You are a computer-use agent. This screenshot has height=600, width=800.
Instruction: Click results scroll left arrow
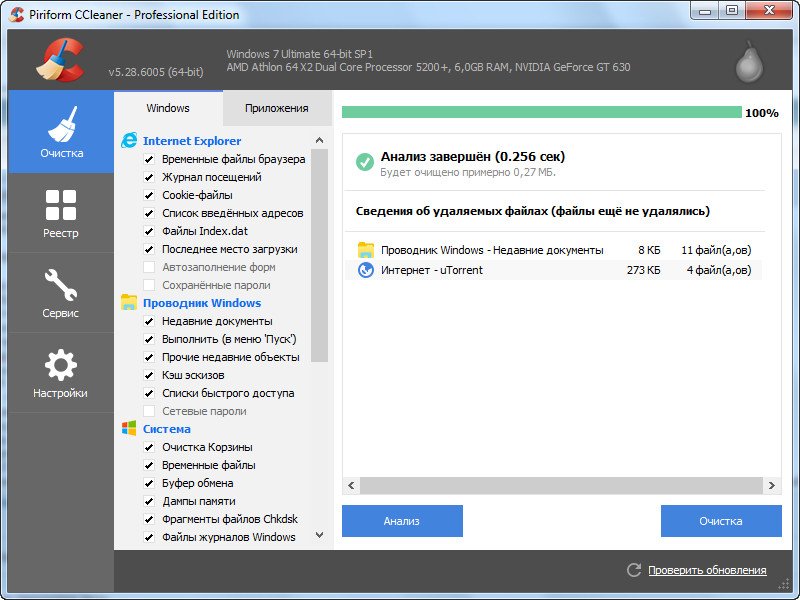pyautogui.click(x=351, y=485)
